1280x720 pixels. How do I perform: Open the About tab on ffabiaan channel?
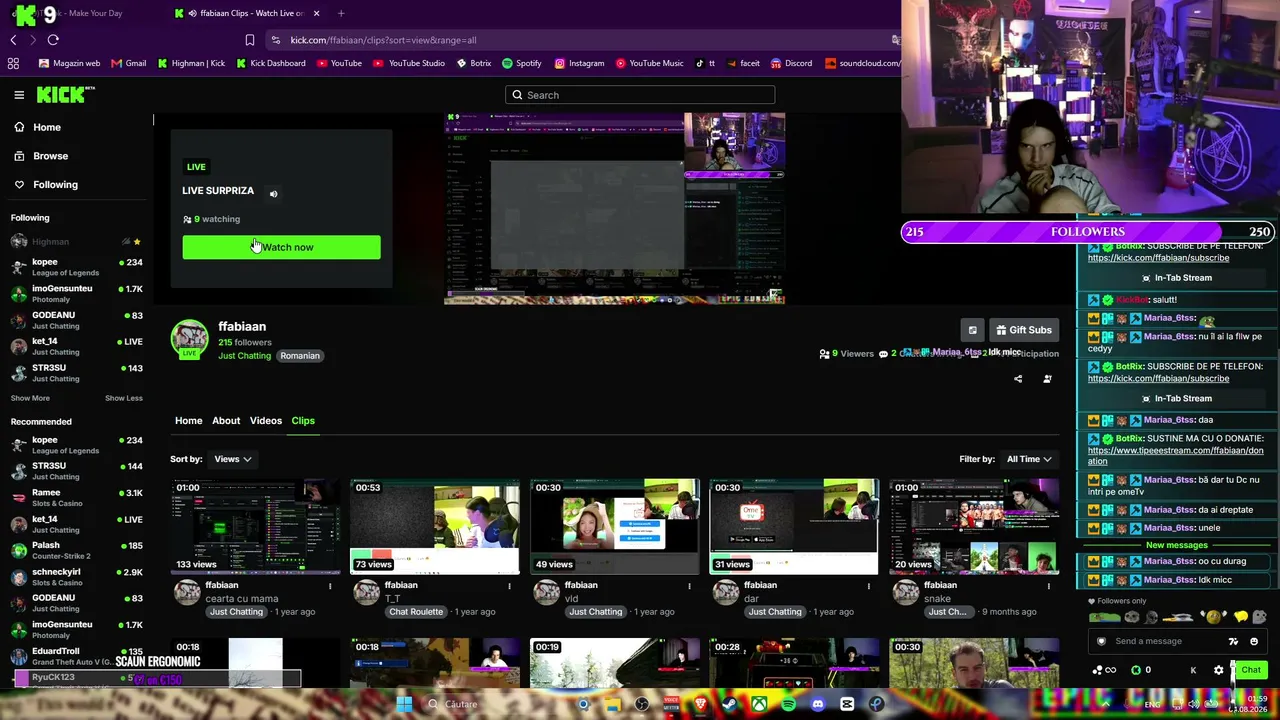point(226,421)
